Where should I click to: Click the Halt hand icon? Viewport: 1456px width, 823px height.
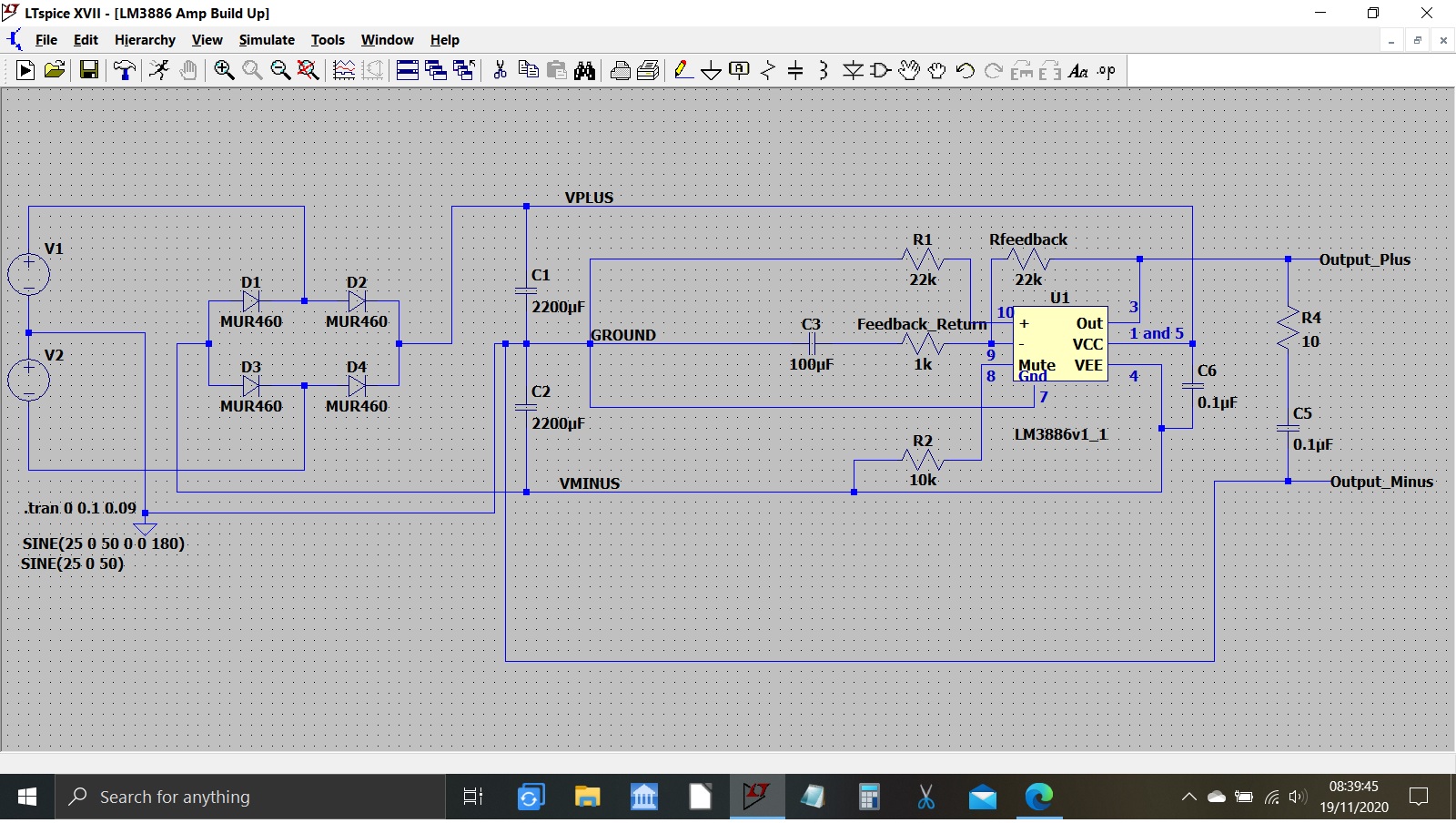pyautogui.click(x=188, y=70)
